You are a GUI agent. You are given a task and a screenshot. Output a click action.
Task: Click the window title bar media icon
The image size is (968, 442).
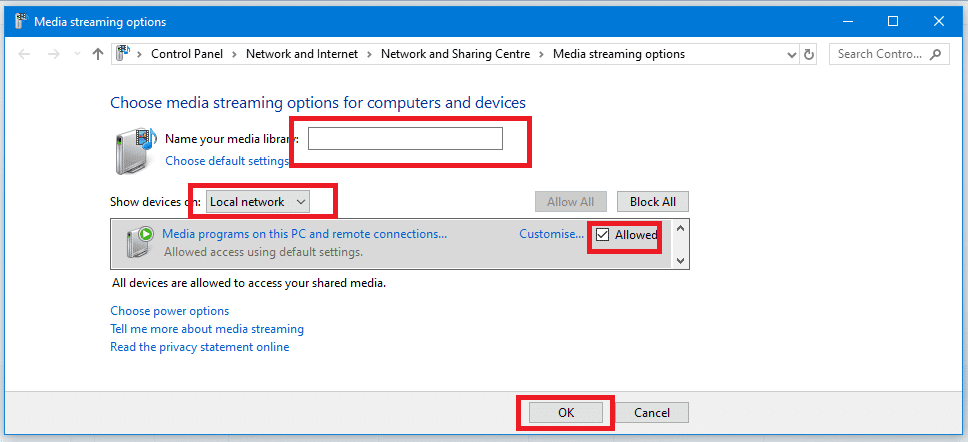(x=21, y=21)
